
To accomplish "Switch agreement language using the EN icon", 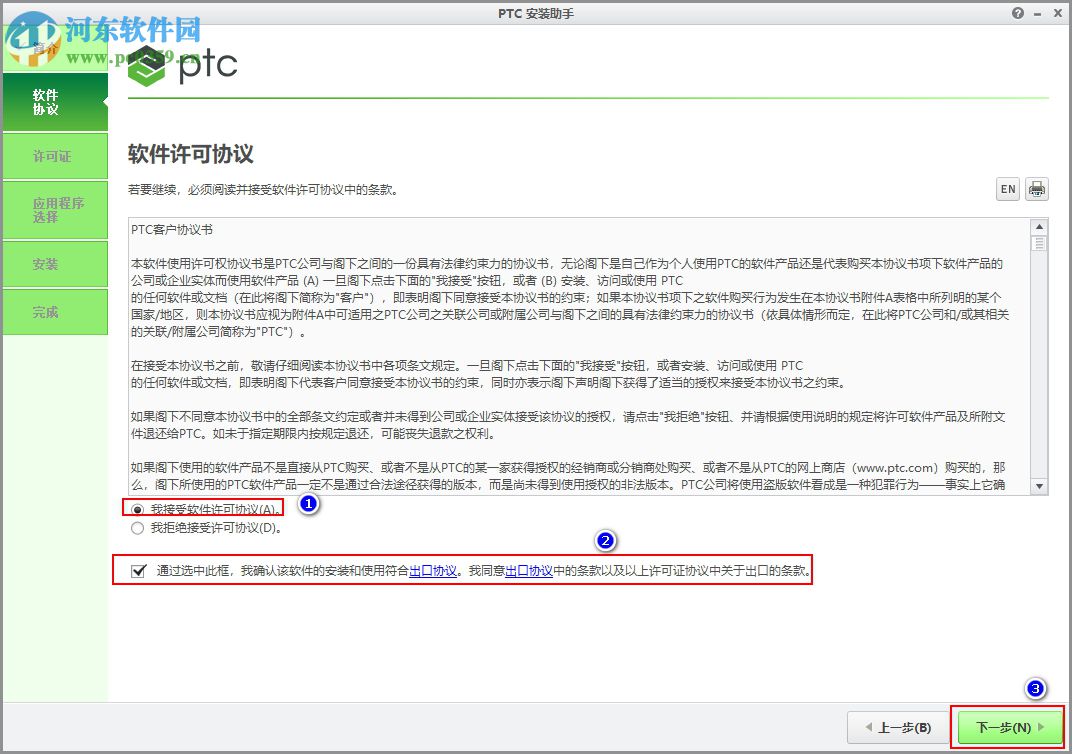I will pos(1006,188).
